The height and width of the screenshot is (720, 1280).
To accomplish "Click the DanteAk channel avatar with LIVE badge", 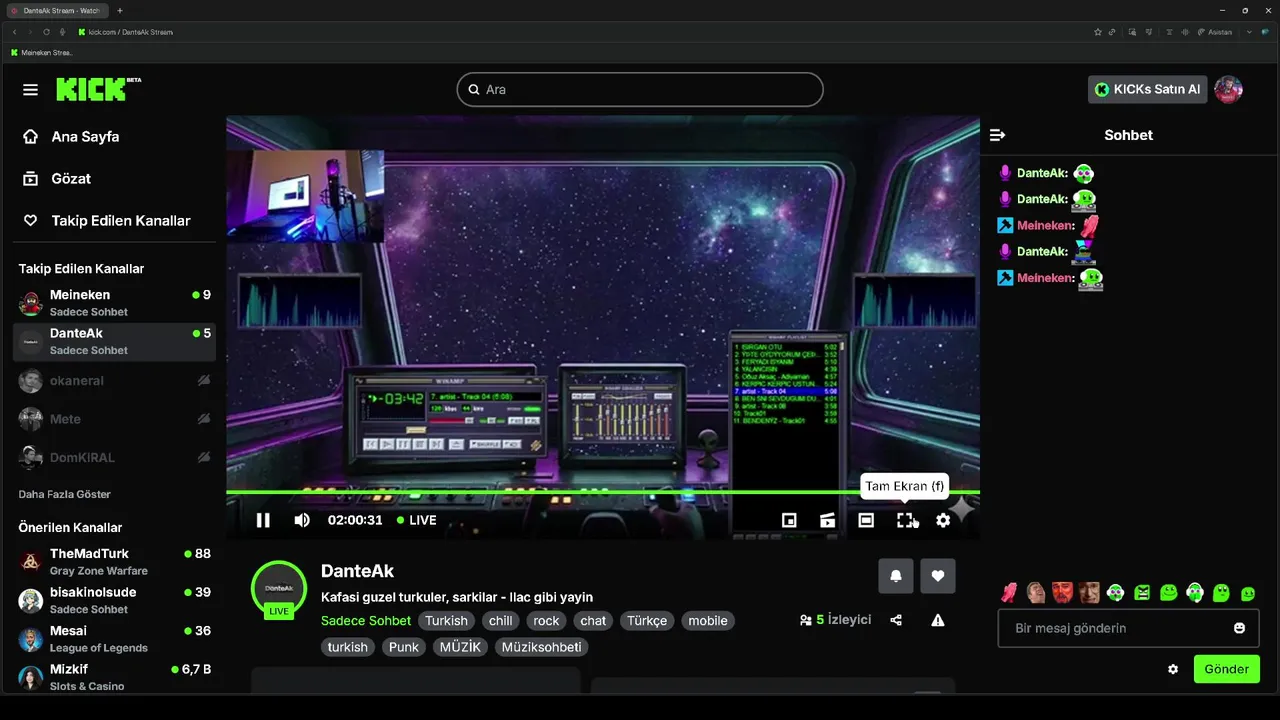I will click(x=279, y=589).
